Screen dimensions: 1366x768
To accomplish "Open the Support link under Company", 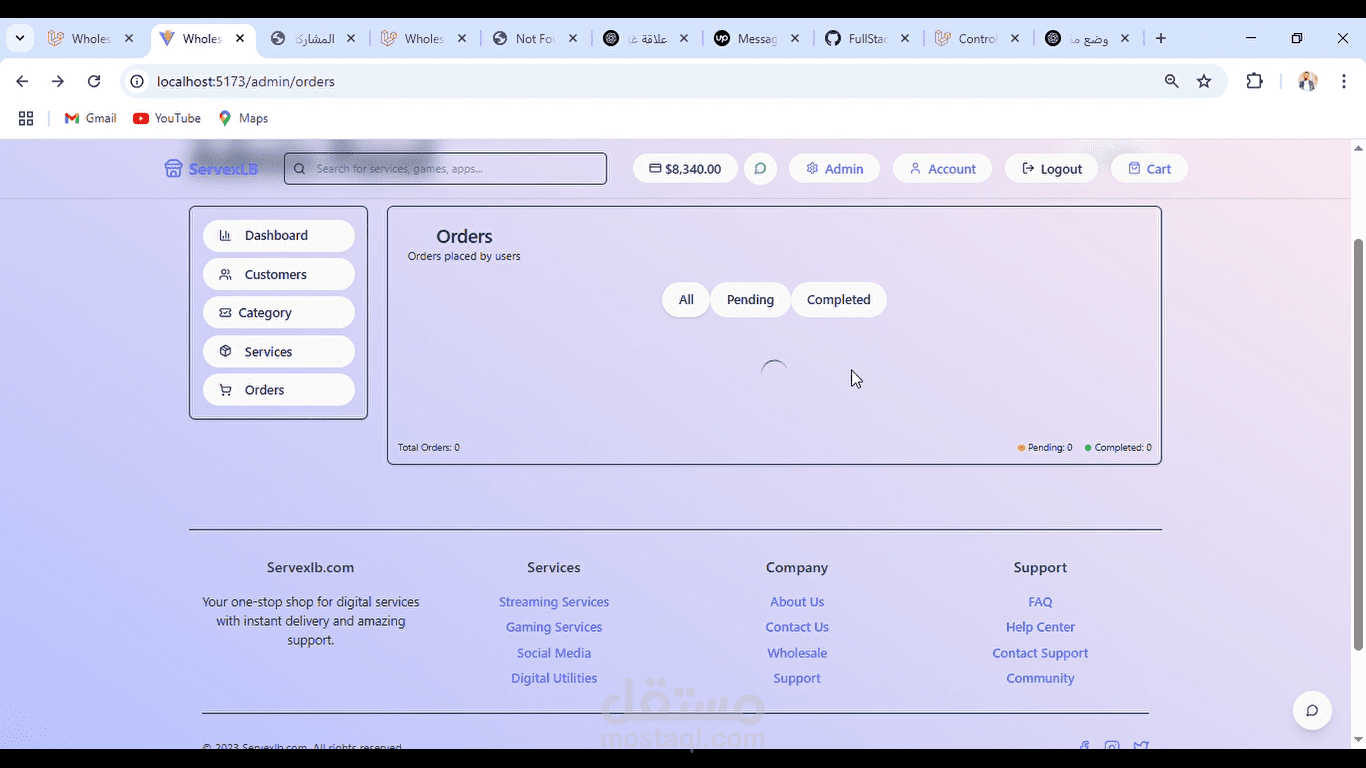I will click(x=797, y=678).
